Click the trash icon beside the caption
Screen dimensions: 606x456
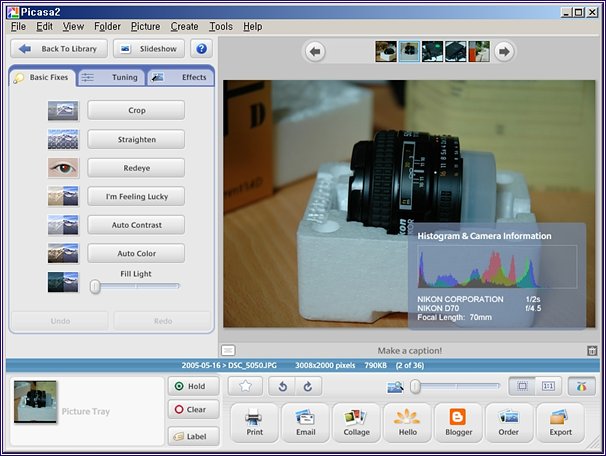(x=592, y=351)
